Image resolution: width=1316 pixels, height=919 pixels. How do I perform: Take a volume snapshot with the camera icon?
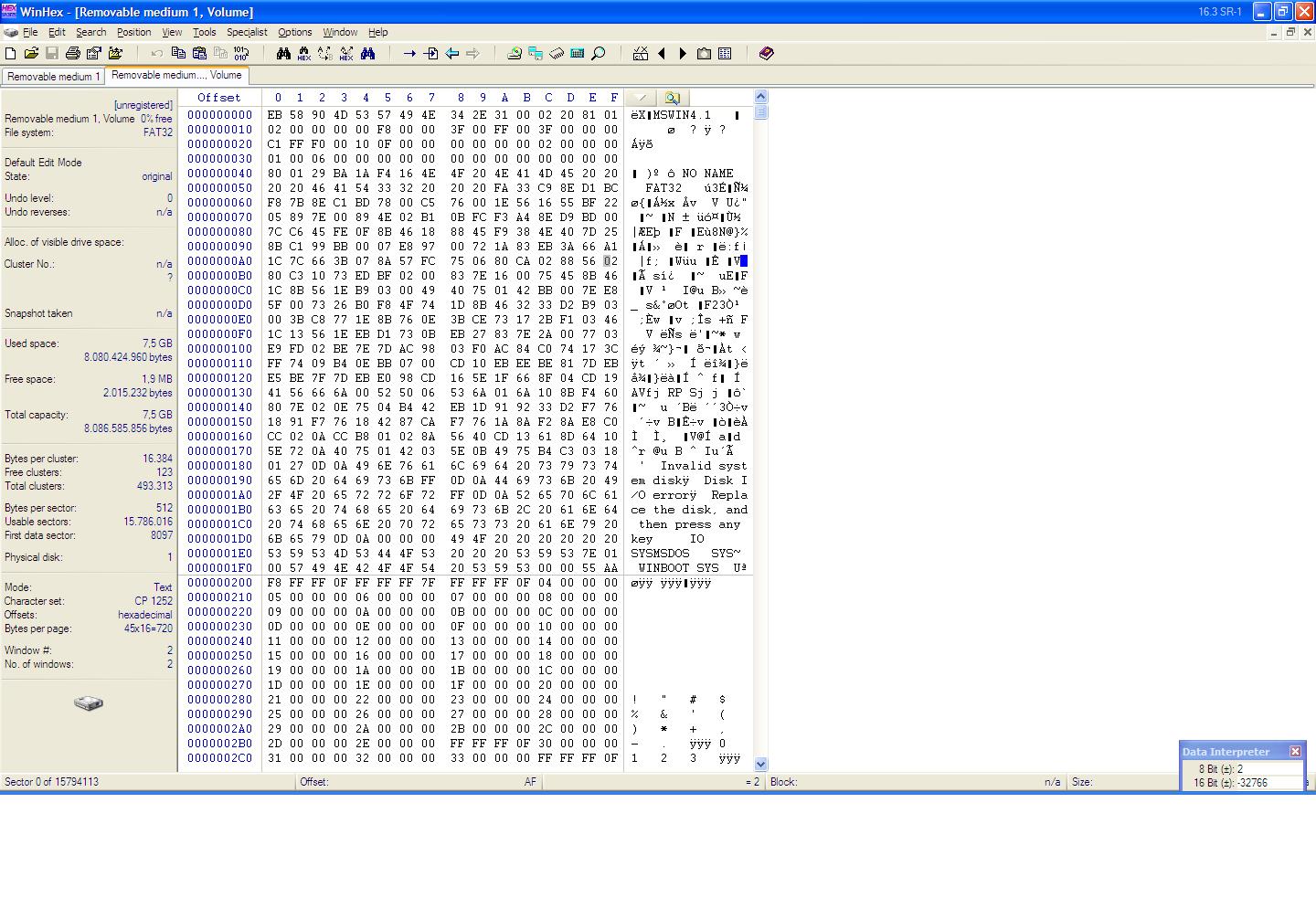(704, 54)
